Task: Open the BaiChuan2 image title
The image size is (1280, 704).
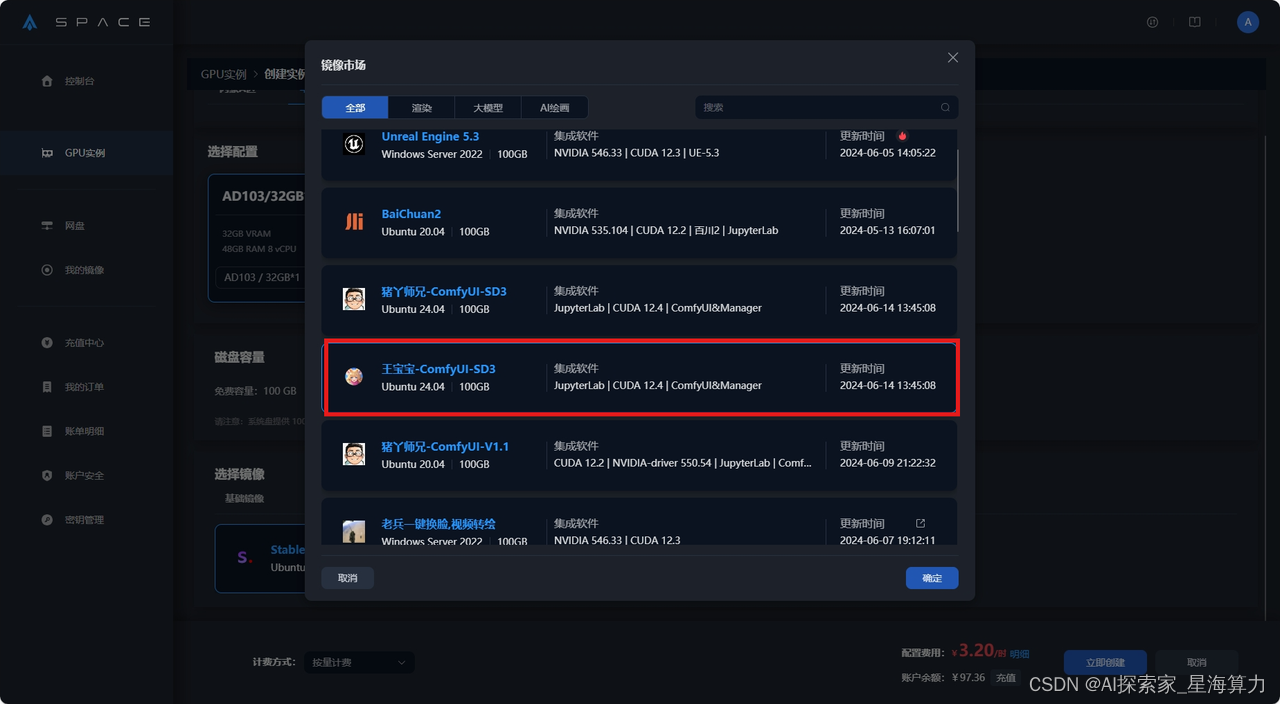Action: tap(411, 214)
